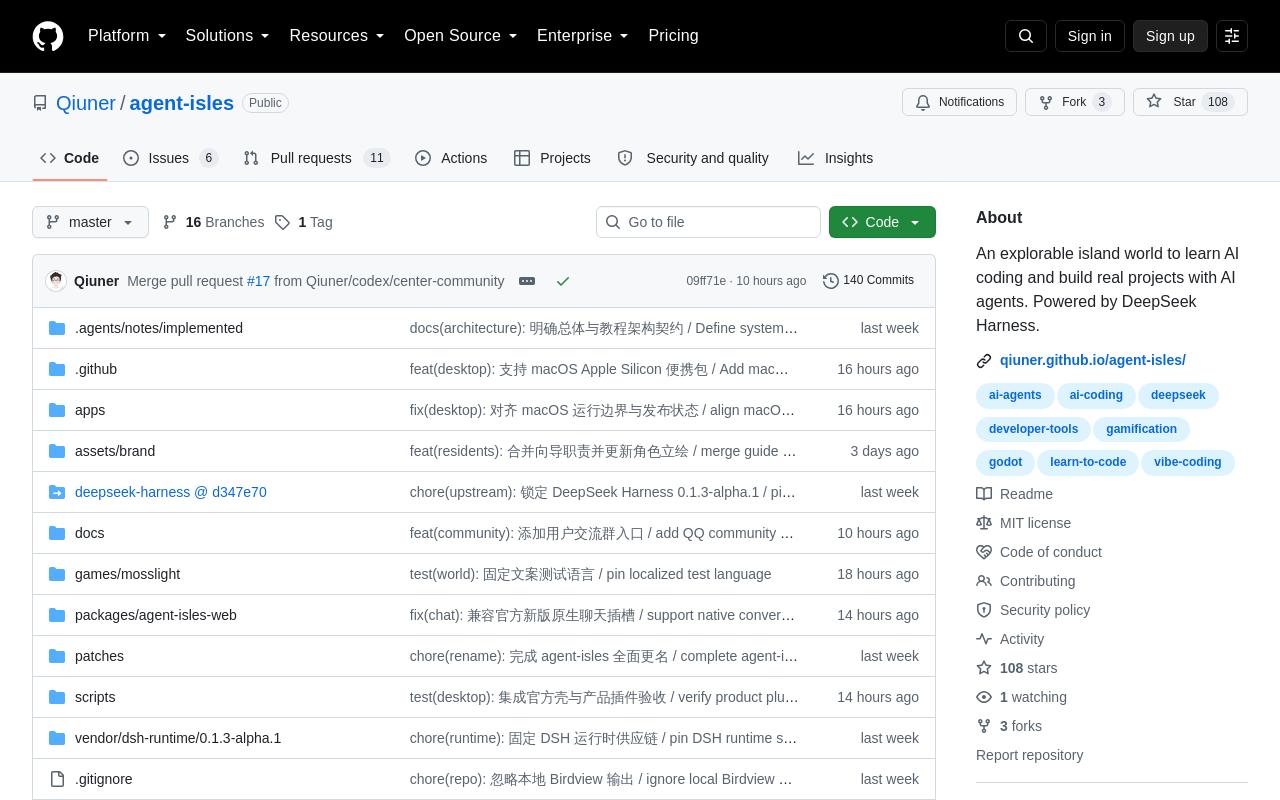Click commit hash 09ff71e

point(706,281)
